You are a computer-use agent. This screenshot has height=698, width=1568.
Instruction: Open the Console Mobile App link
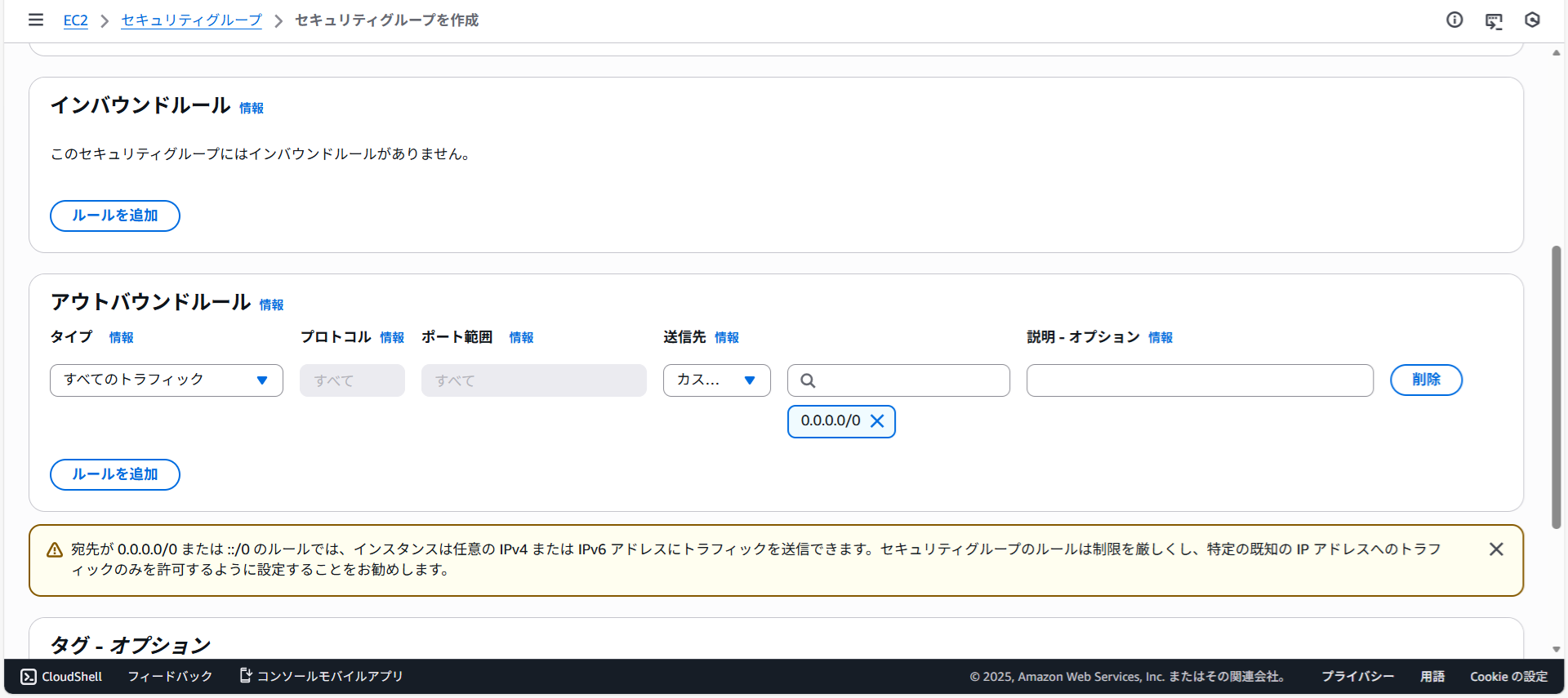point(321,677)
